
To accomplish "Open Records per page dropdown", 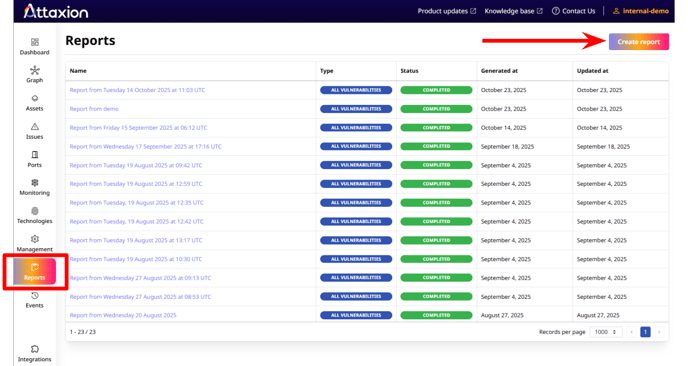I will pos(606,332).
